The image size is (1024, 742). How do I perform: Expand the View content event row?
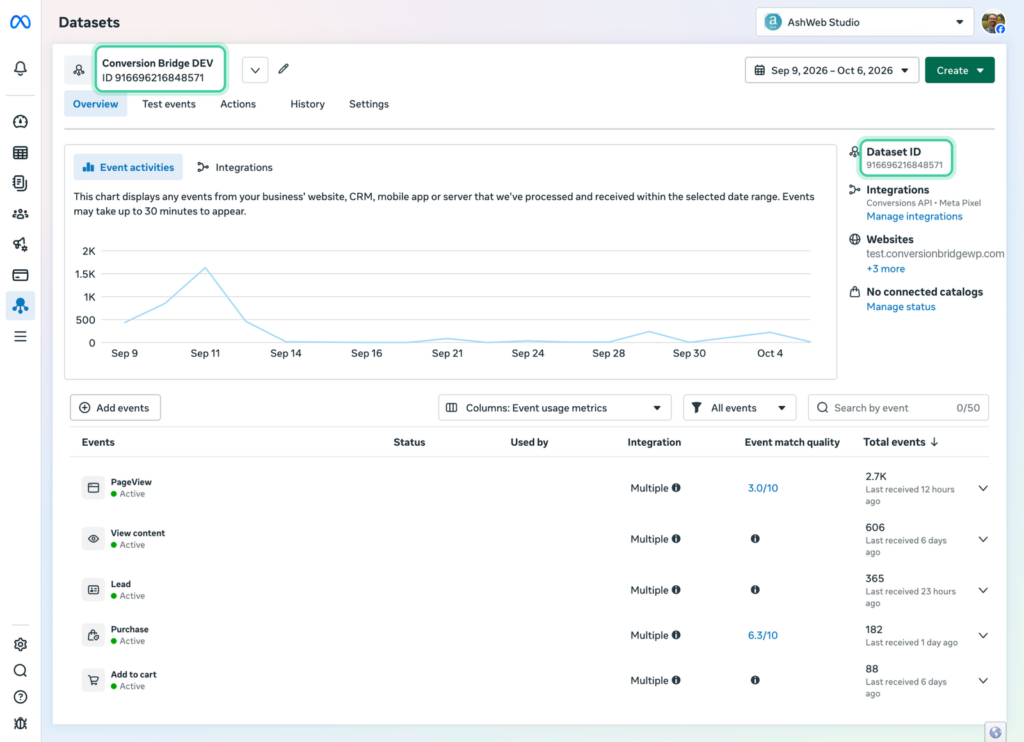pos(983,539)
